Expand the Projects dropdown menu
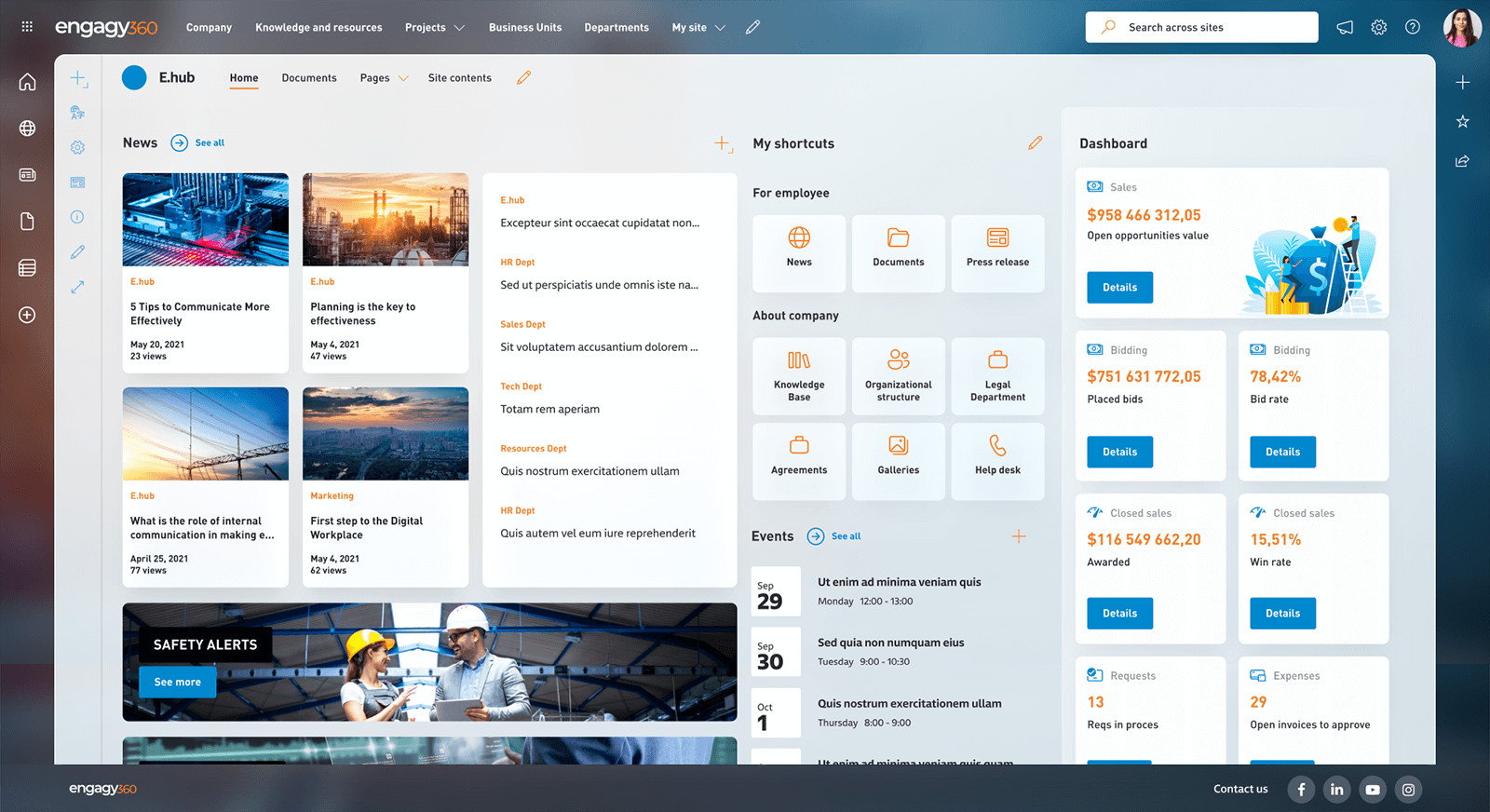1490x812 pixels. click(434, 28)
